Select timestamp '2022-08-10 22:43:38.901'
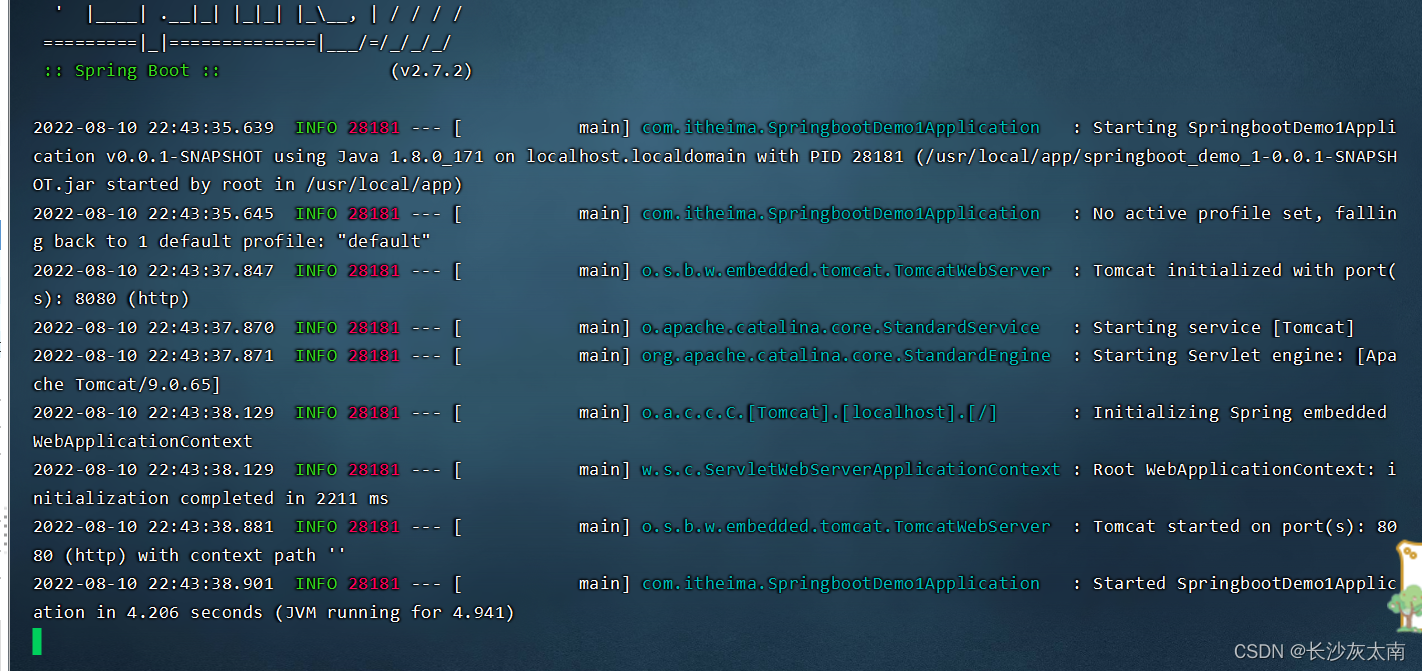Image resolution: width=1422 pixels, height=671 pixels. coord(153,583)
